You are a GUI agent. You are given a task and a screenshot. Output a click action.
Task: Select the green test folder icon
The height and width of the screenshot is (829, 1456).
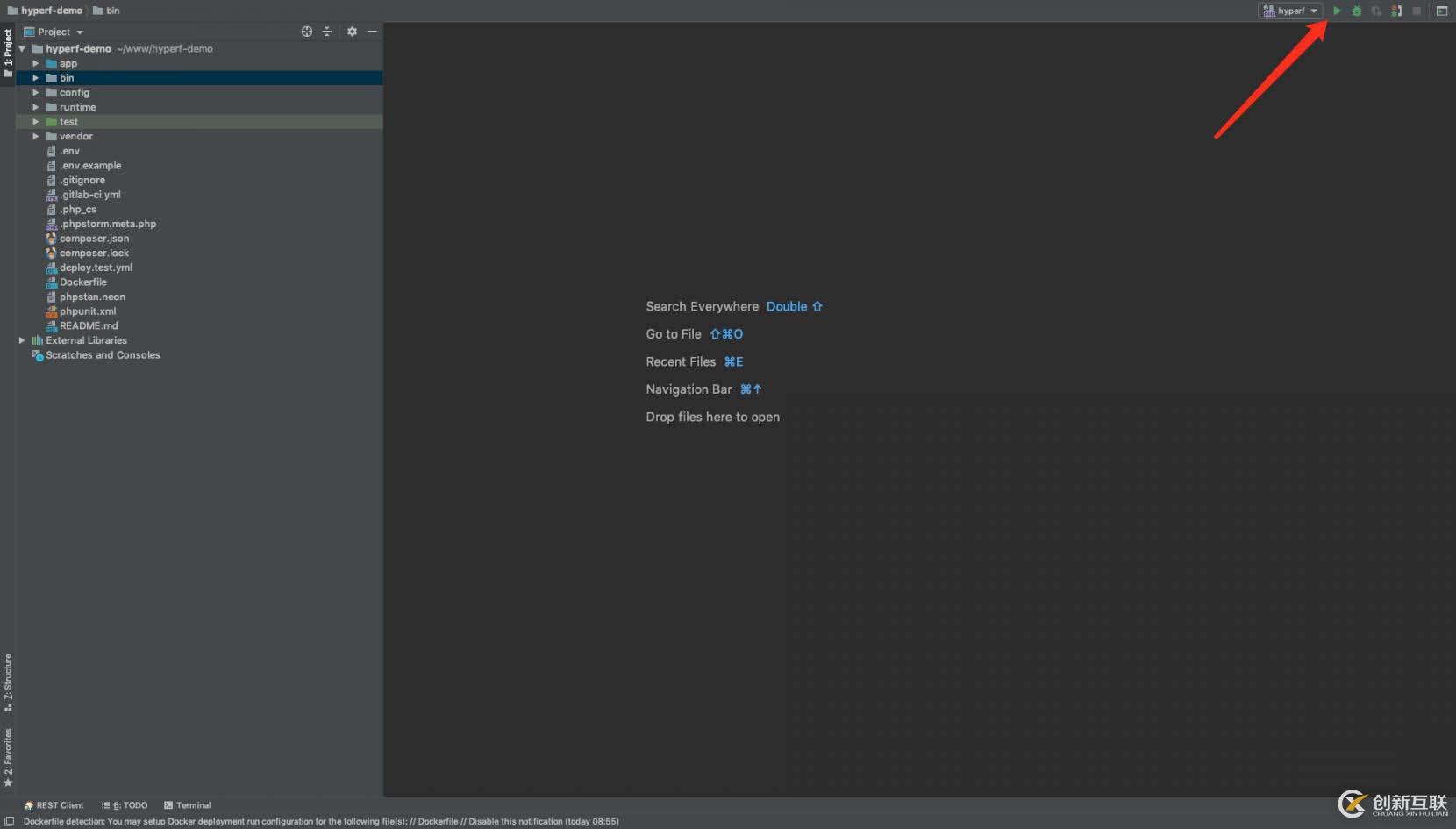[x=51, y=122]
